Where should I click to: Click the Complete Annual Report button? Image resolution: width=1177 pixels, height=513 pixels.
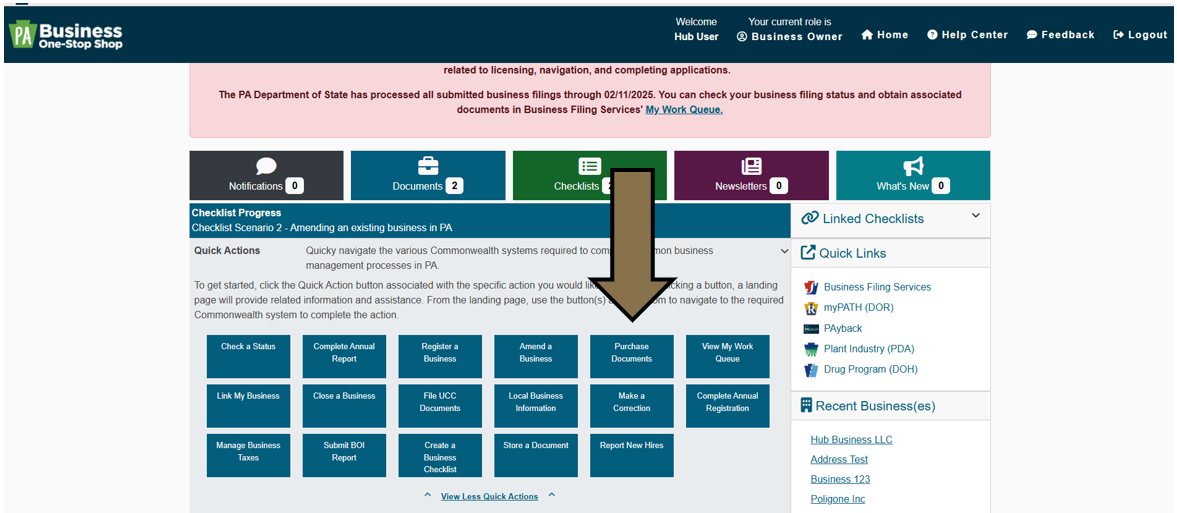pyautogui.click(x=345, y=356)
